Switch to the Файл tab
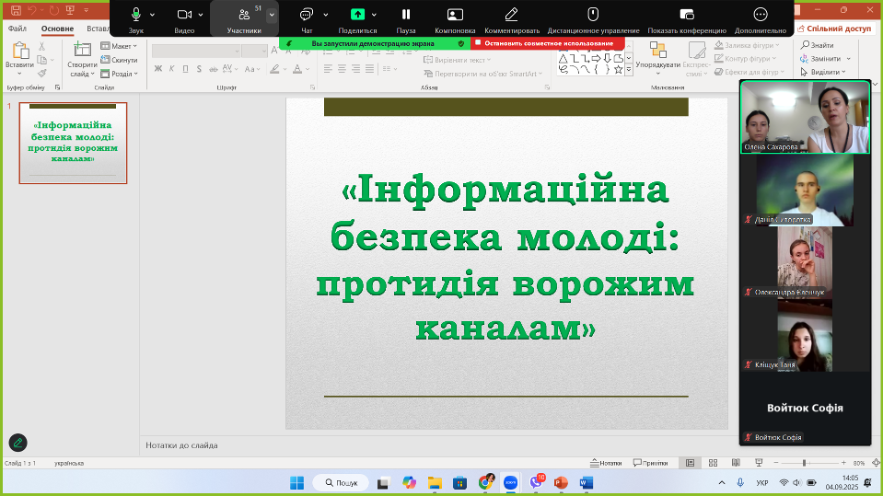Viewport: 884px width, 496px height. (x=17, y=29)
